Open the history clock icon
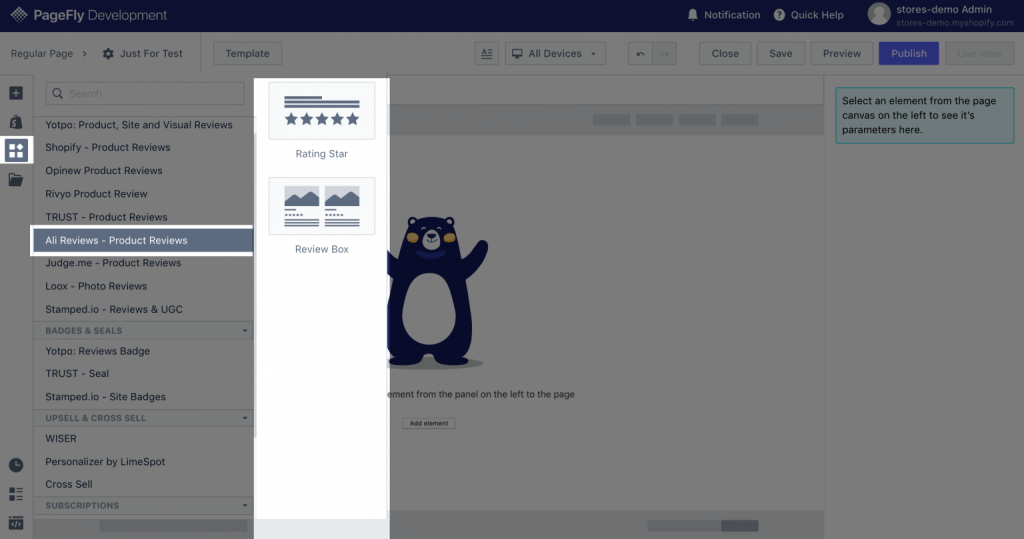 [16, 465]
